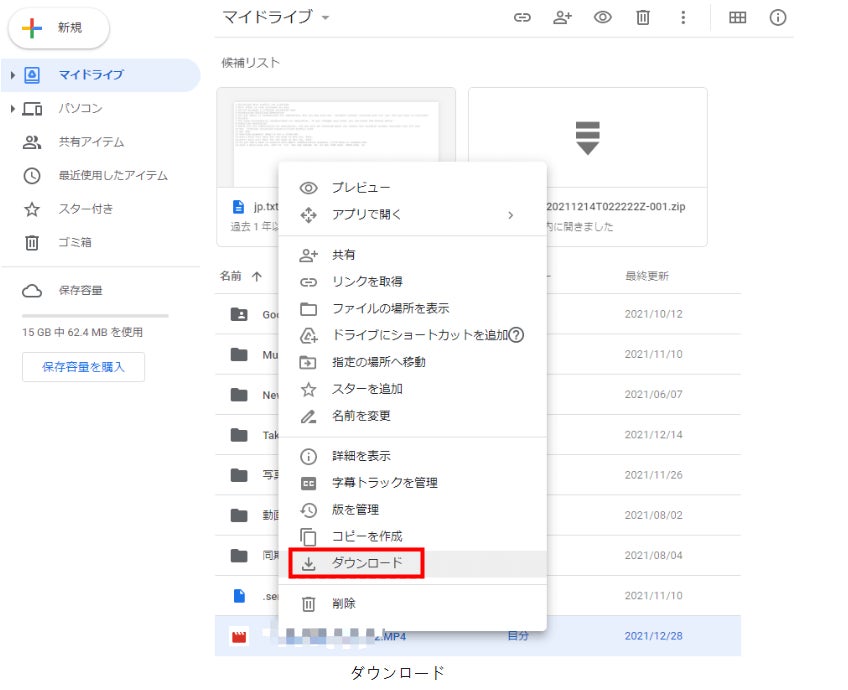Click the get link icon in top toolbar
Screen dimensions: 848x690
(522, 18)
